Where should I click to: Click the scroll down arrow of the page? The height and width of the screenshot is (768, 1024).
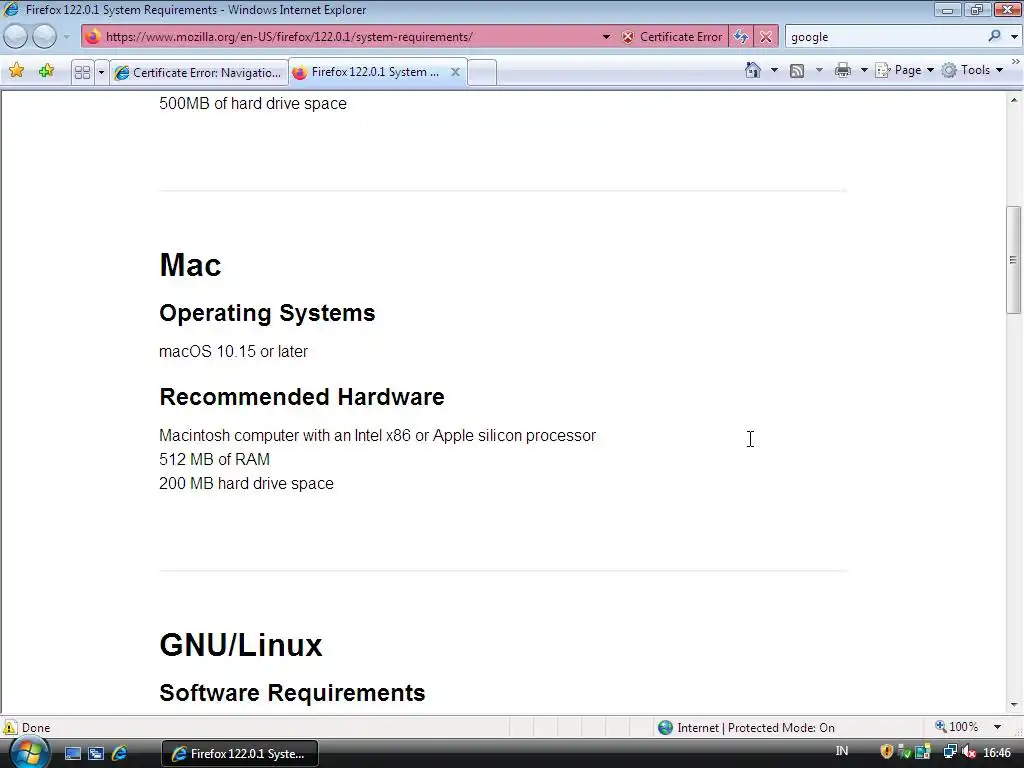1014,705
